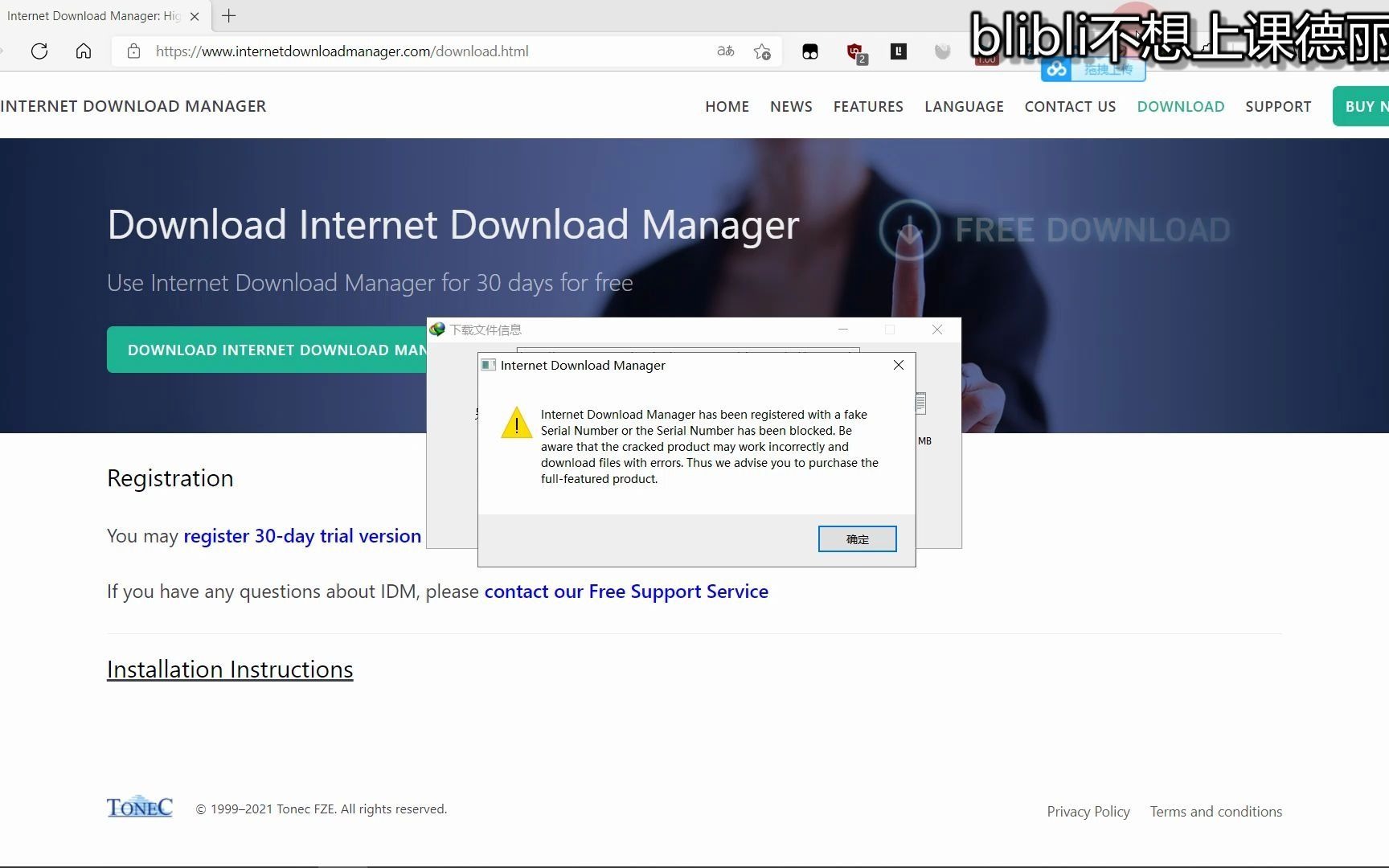Click the IDM globe icon in 下载文件信息 title

click(437, 330)
